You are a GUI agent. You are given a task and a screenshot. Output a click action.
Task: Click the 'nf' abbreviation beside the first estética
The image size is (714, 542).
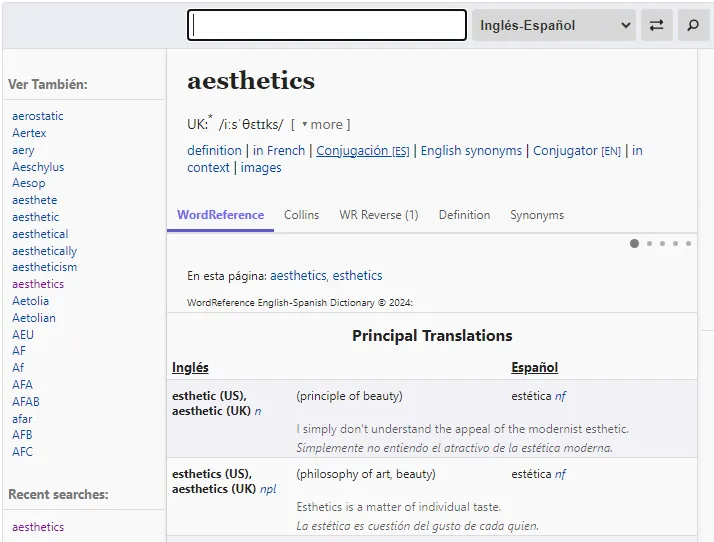[561, 396]
